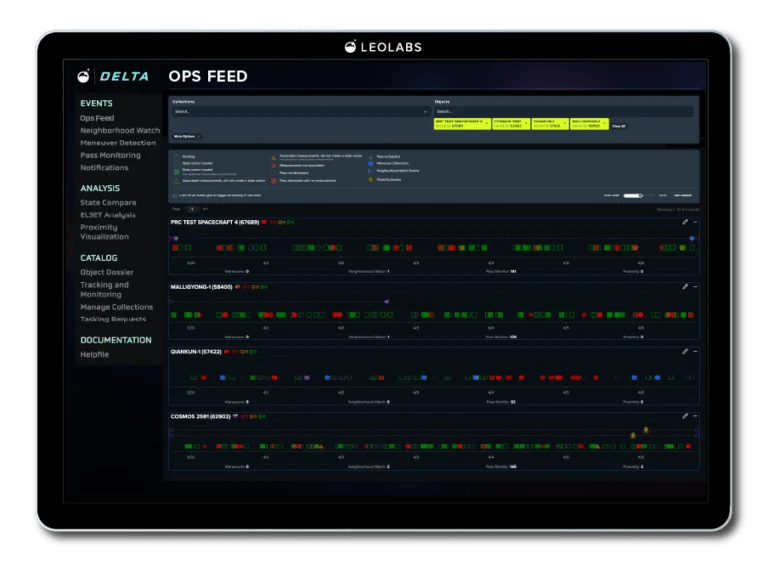Click the Tasking Requests sidebar entry
The image size is (768, 576).
tap(113, 319)
